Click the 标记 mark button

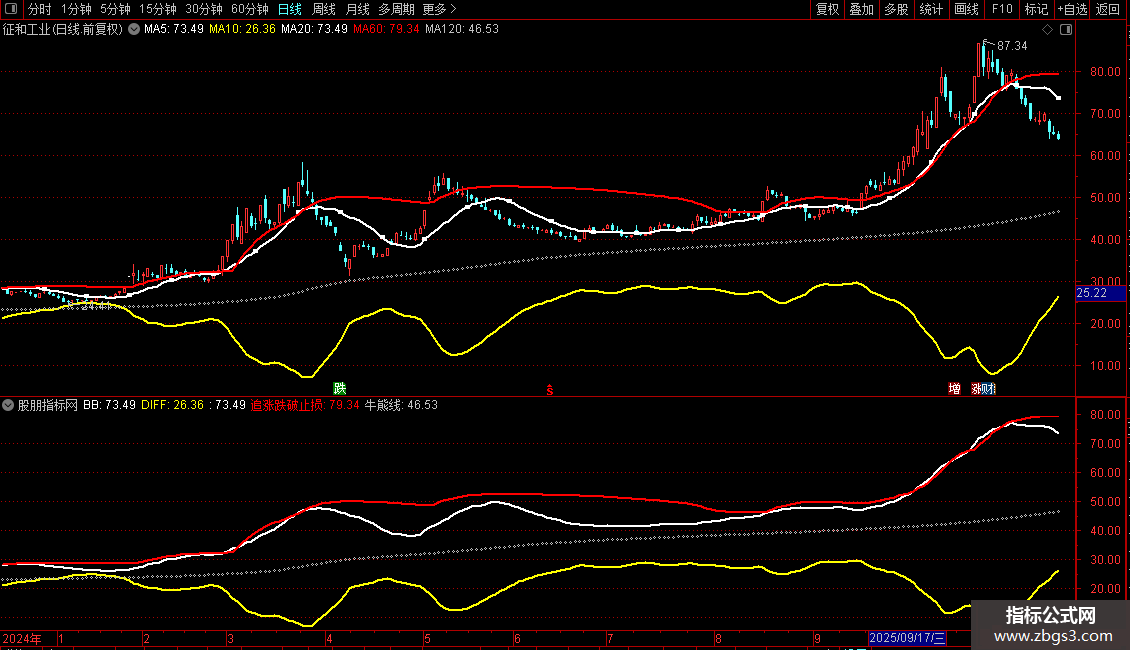pos(1036,9)
